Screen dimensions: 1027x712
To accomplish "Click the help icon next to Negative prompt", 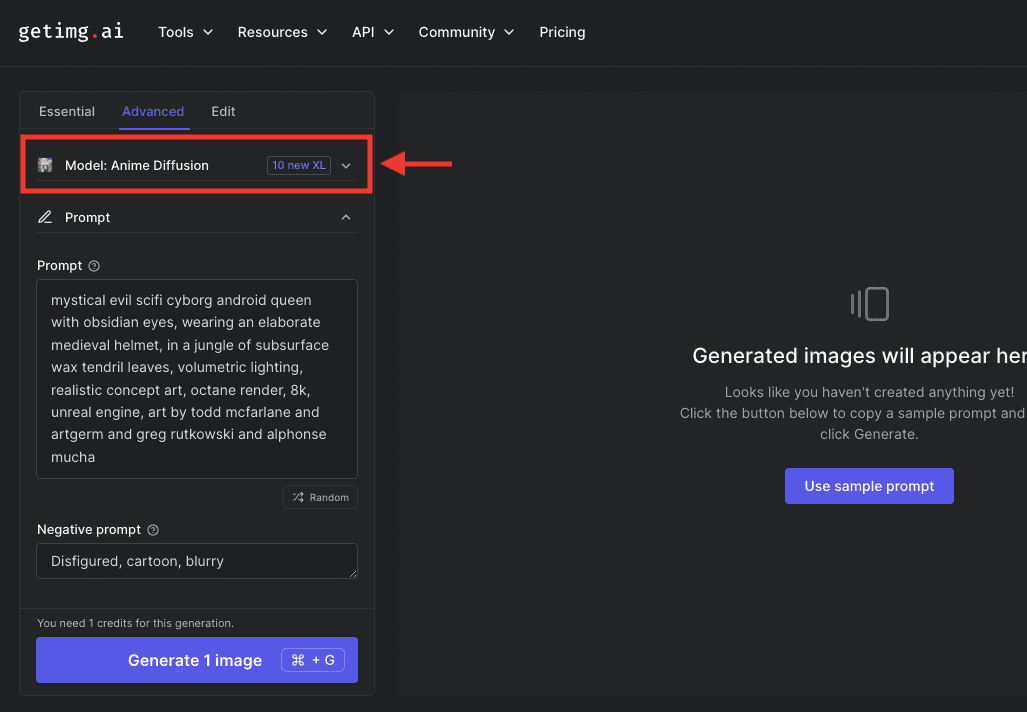I will 153,530.
